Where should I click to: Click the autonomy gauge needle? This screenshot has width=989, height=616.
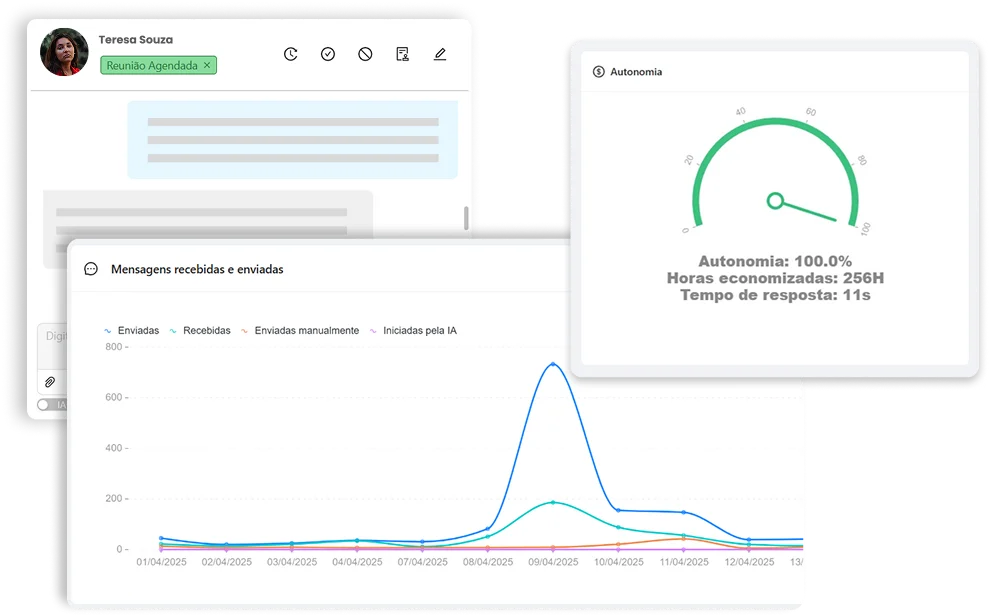(805, 210)
